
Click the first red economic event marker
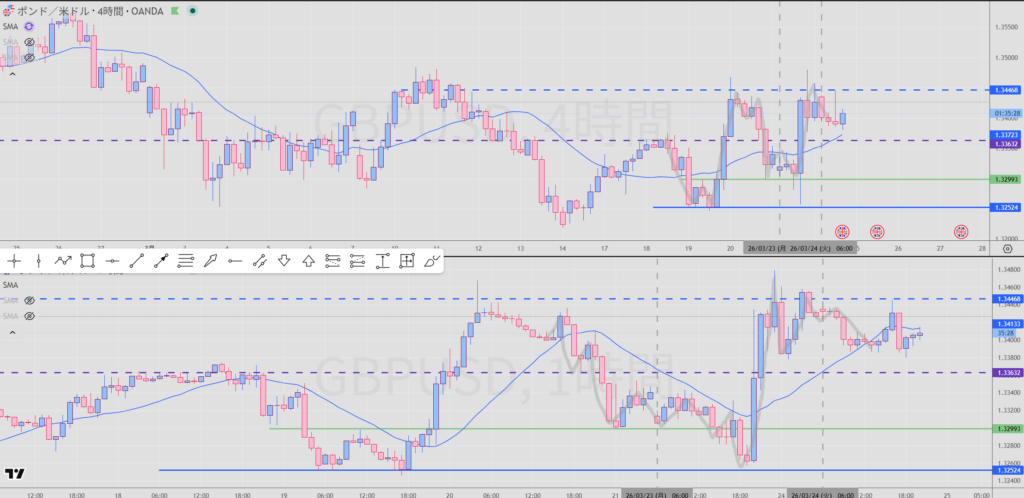point(842,230)
